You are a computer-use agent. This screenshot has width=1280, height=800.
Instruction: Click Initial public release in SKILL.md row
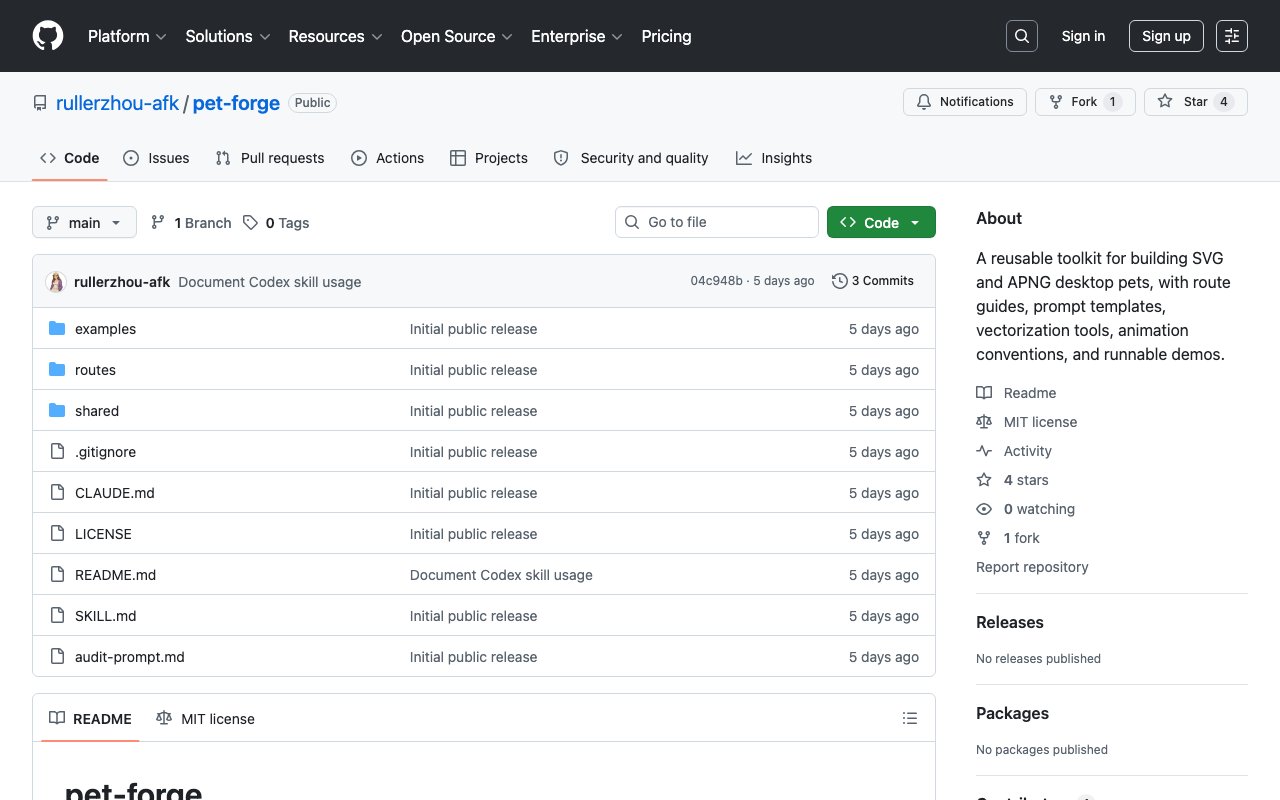pos(473,616)
